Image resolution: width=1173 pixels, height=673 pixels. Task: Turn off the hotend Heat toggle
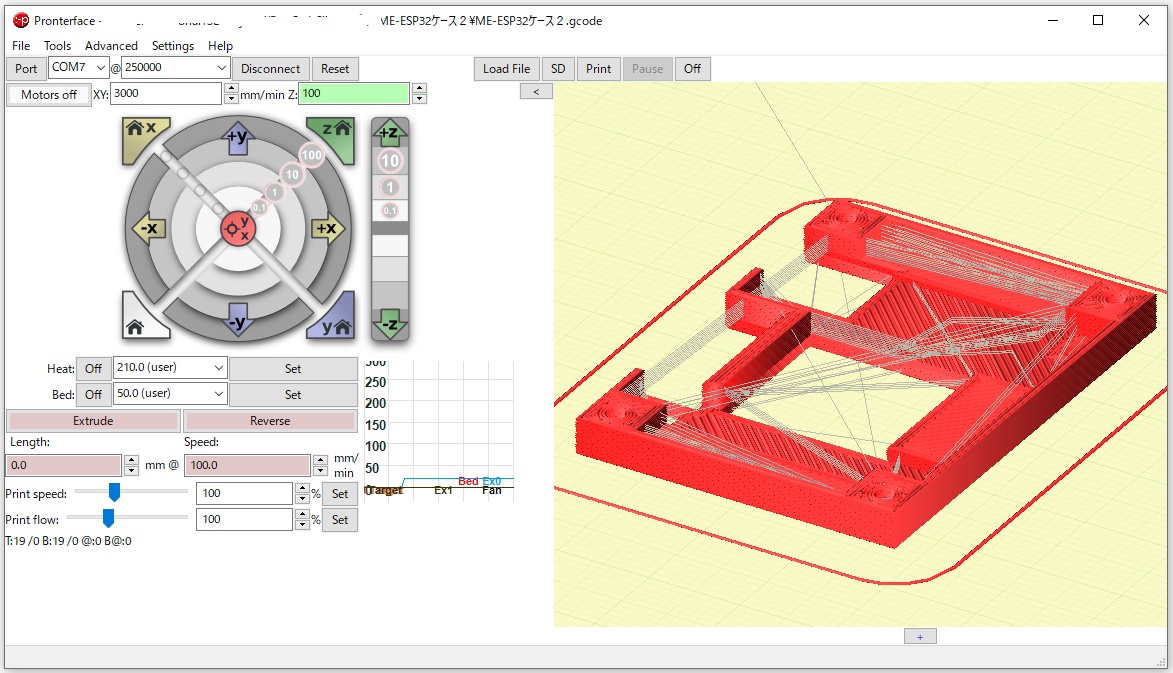point(93,368)
